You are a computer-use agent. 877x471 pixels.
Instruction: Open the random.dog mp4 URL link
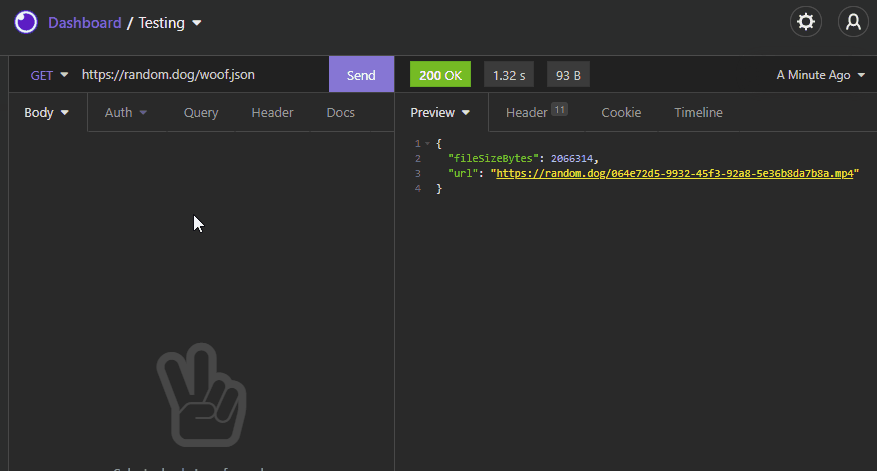(x=675, y=173)
